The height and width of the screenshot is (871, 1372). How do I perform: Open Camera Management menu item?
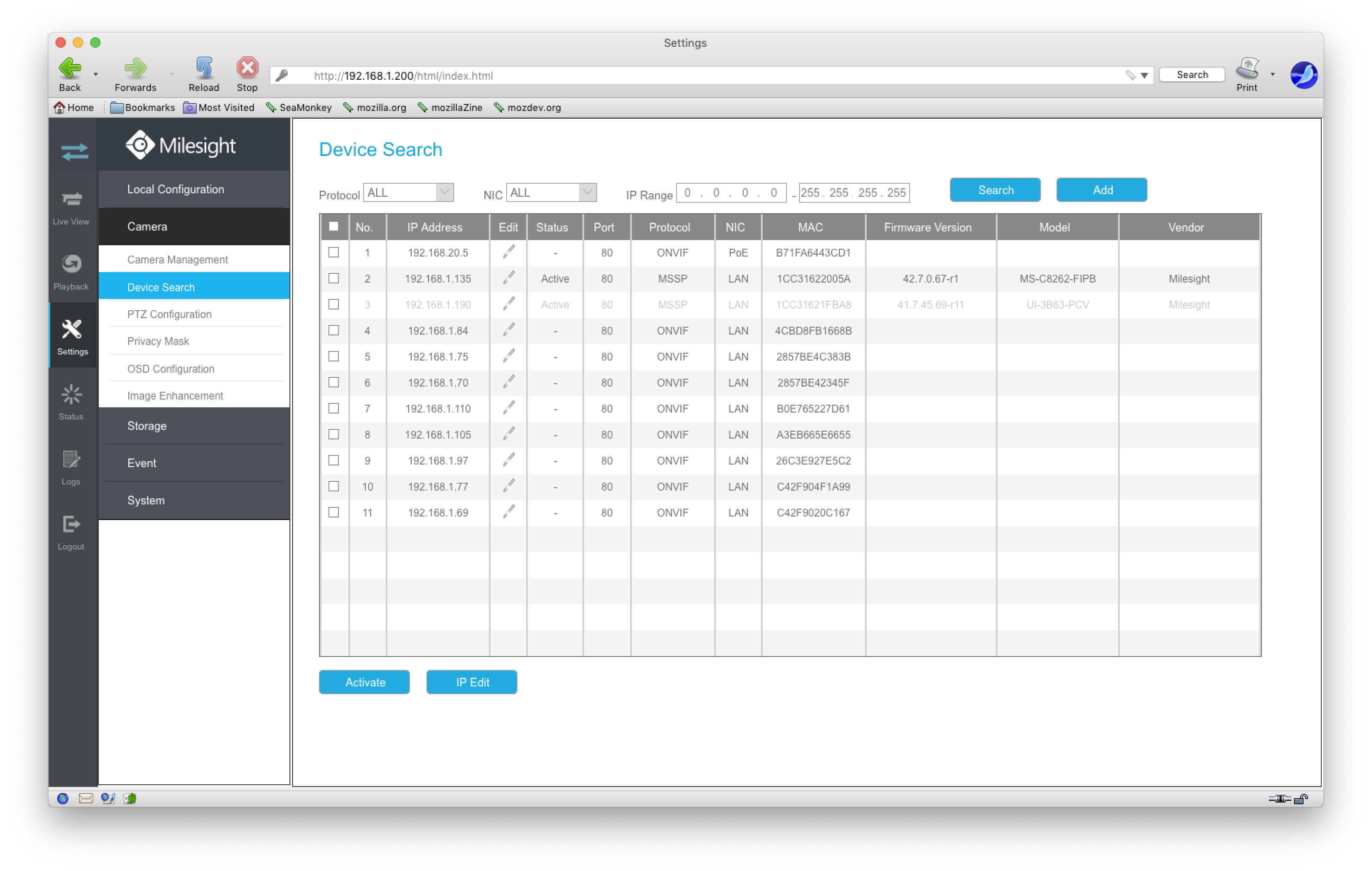[177, 260]
